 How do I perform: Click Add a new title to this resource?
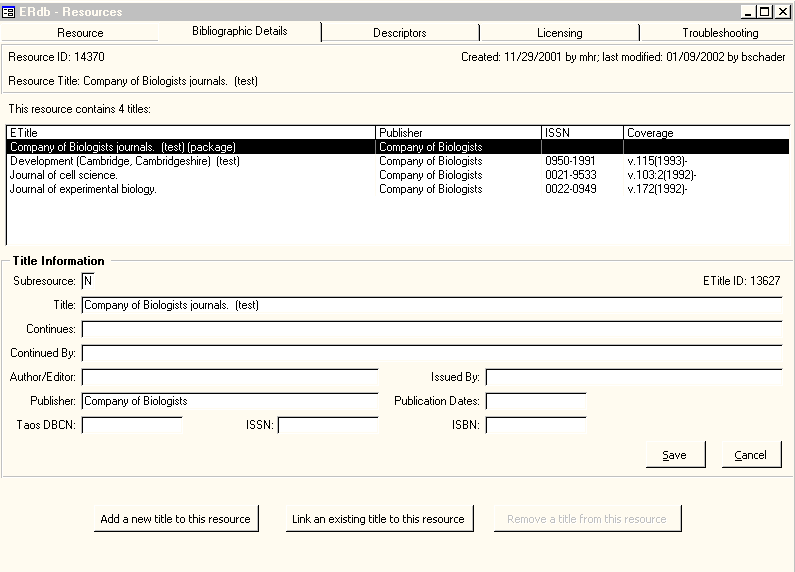(x=175, y=519)
